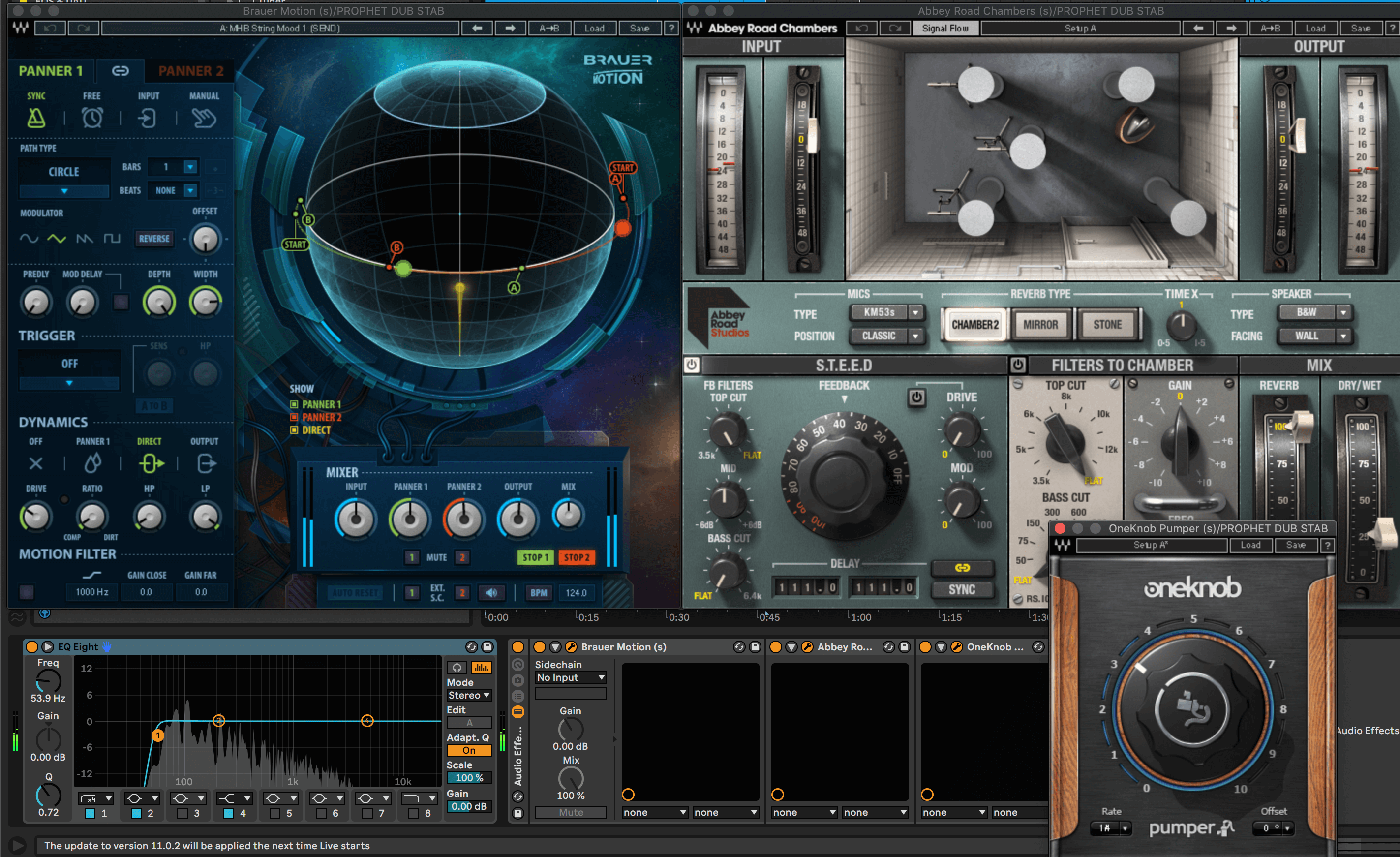Click Stop 2 in the mixer

(x=576, y=557)
